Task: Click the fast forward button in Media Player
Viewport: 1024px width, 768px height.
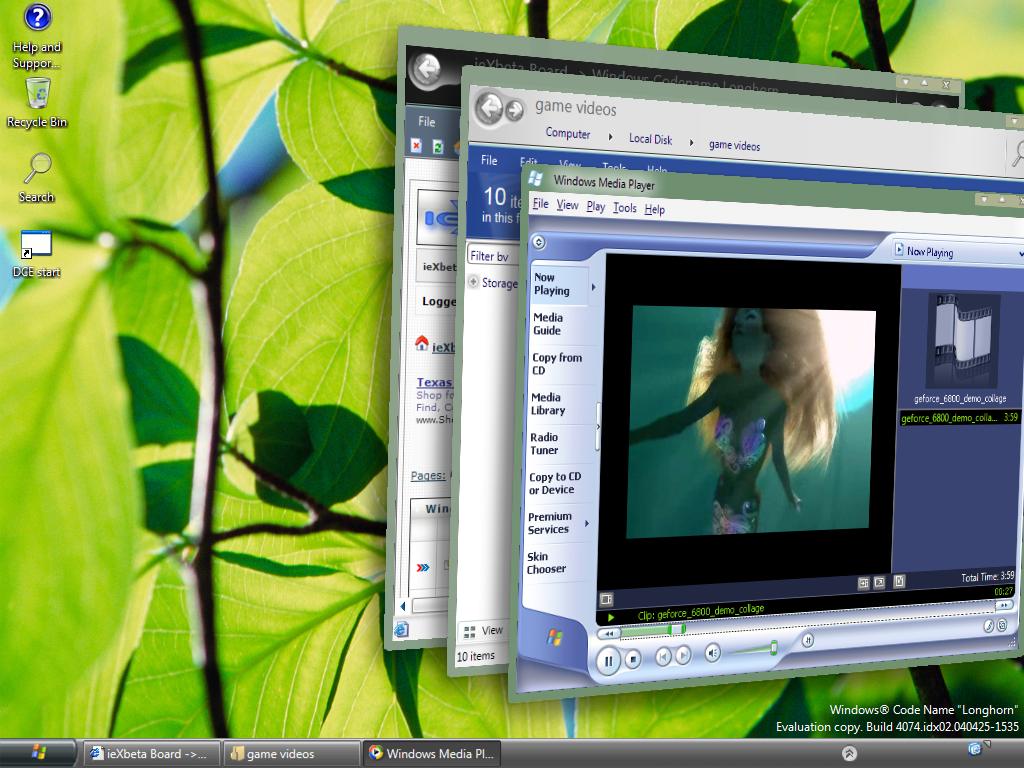Action: (1003, 605)
